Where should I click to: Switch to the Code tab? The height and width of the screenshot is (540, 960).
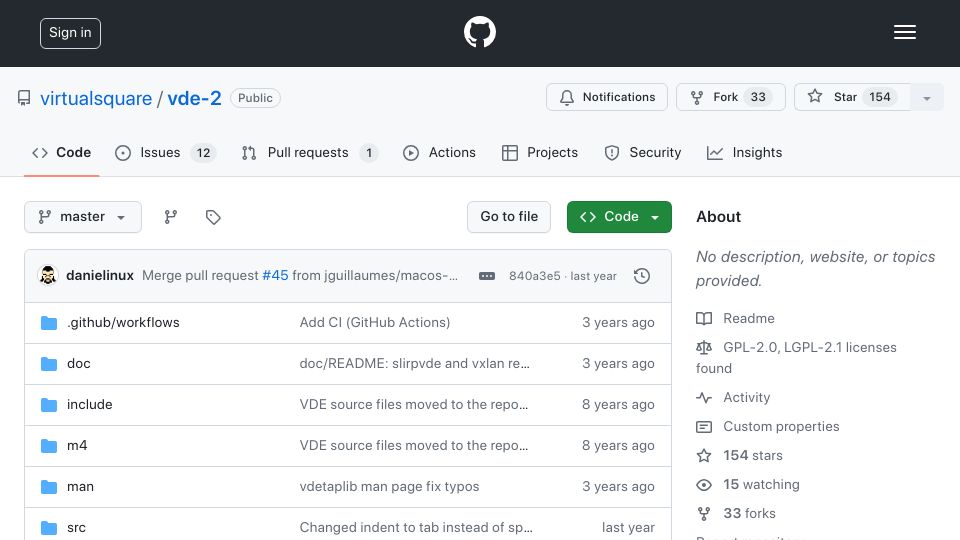62,152
